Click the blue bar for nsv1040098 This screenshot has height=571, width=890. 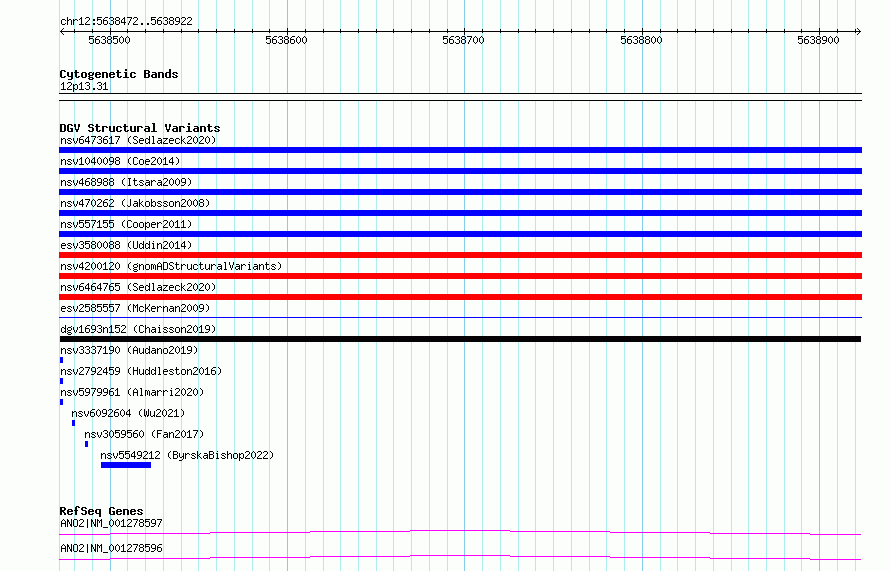point(460,171)
